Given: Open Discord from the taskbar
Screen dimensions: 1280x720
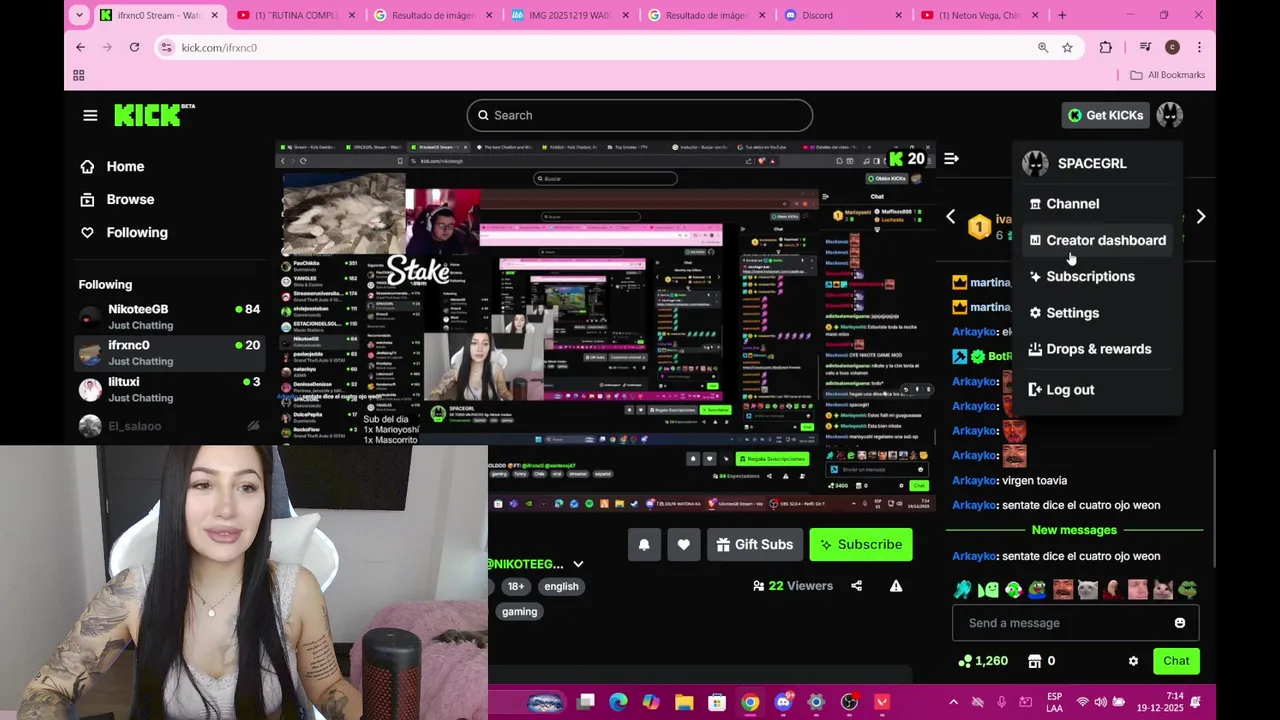Looking at the screenshot, I should tap(783, 702).
